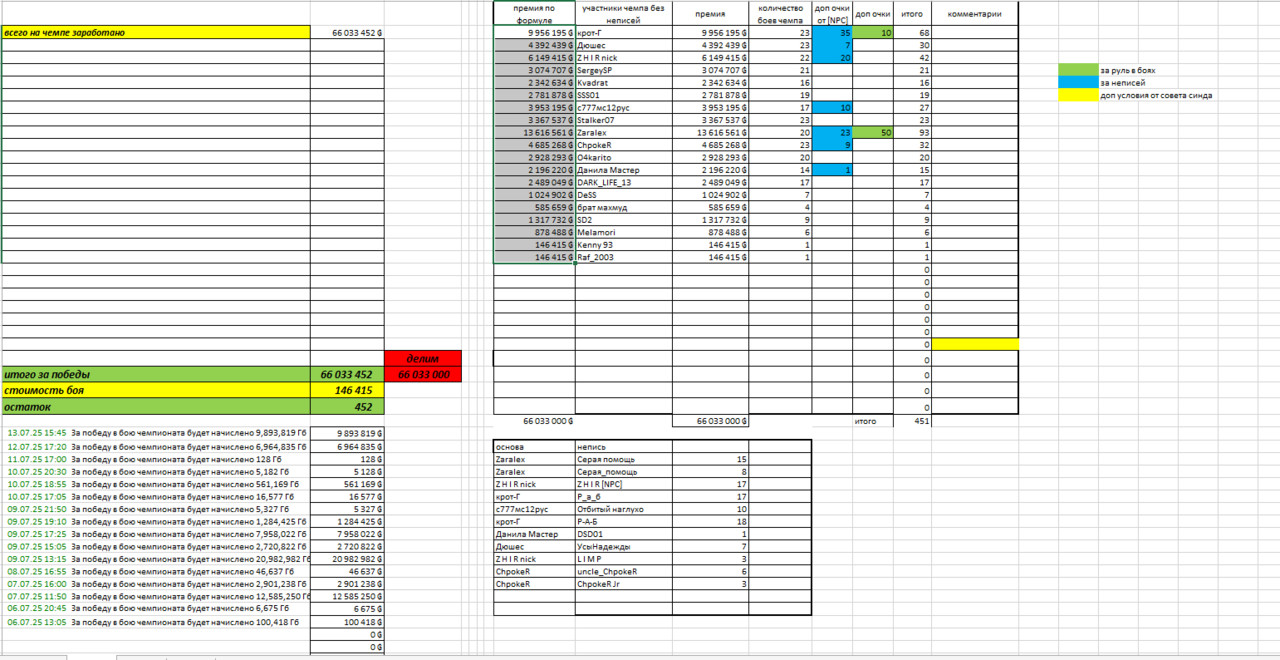Select the 'Серая помощь' cell
The image size is (1280, 660).
pos(623,458)
